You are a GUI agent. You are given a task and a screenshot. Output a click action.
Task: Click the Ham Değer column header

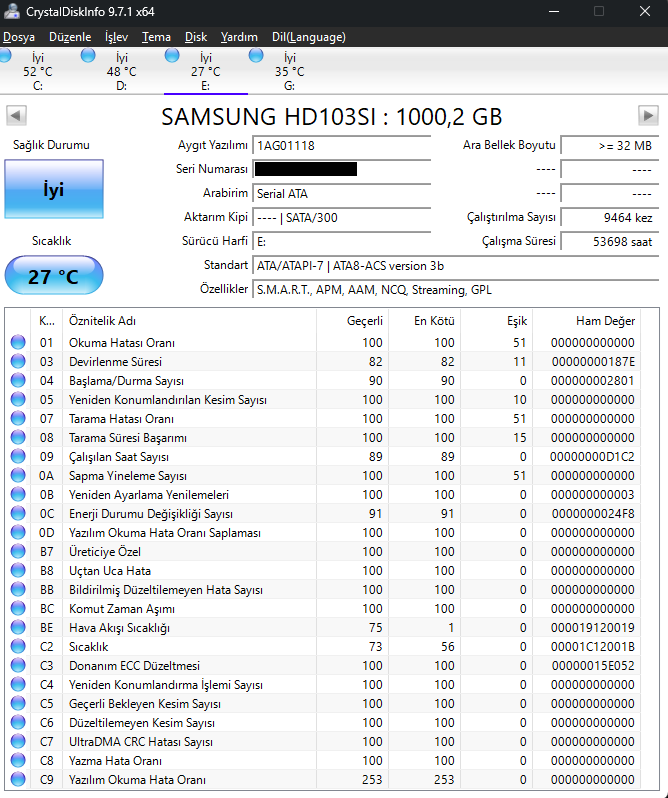(587, 321)
